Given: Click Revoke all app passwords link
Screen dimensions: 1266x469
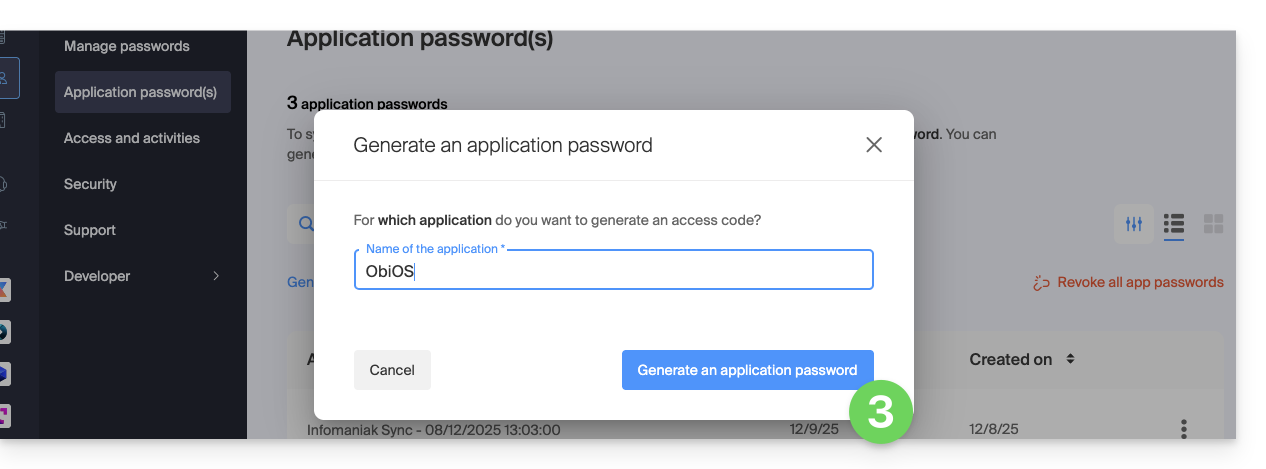Looking at the screenshot, I should point(1140,283).
